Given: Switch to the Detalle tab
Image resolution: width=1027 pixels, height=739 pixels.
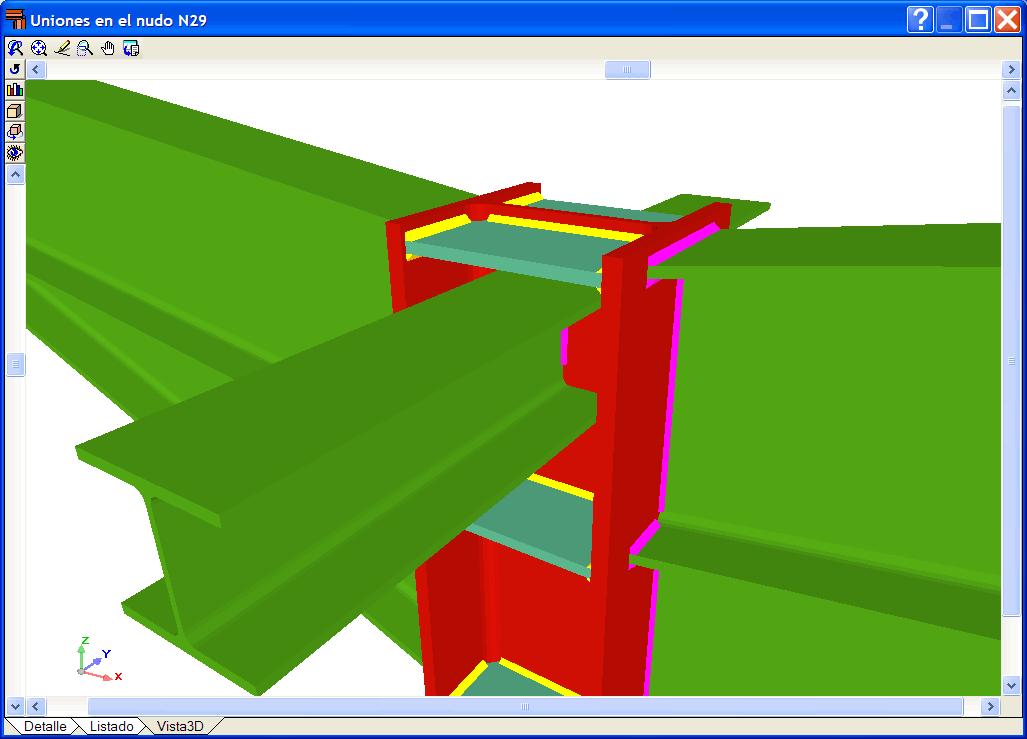Looking at the screenshot, I should pos(45,726).
